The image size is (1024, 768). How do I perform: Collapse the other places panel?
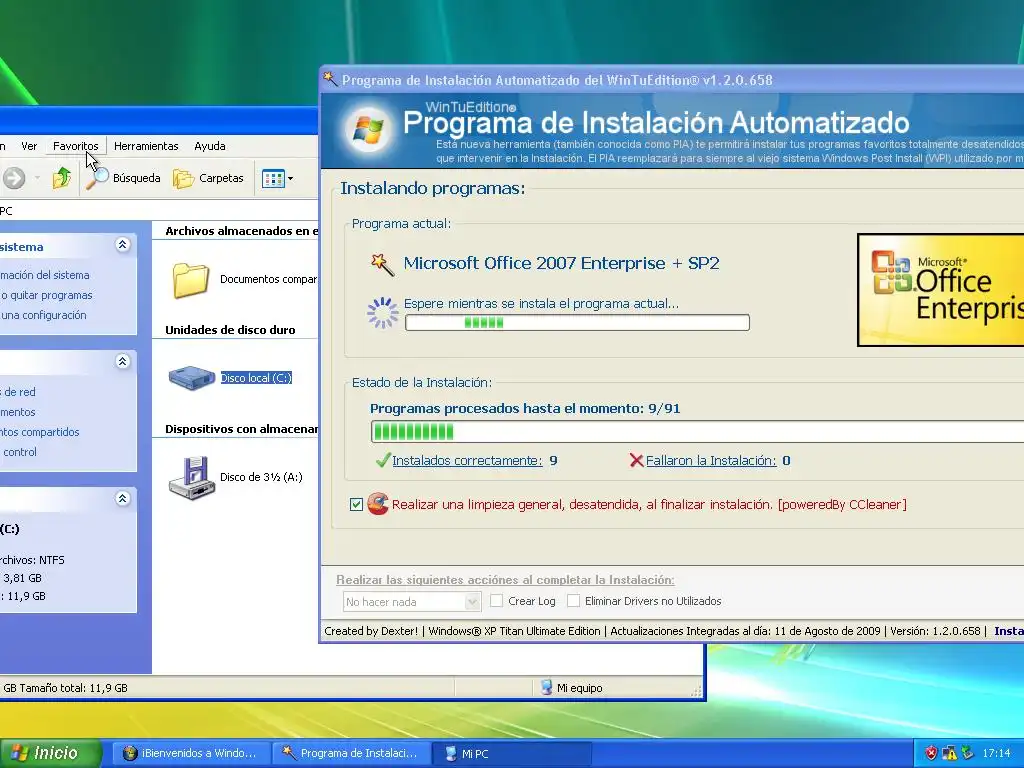click(122, 362)
